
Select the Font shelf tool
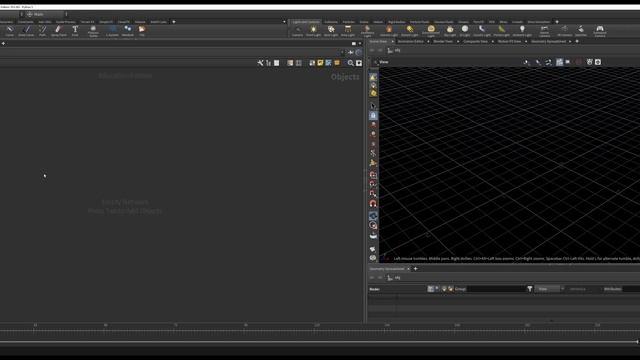[75, 31]
